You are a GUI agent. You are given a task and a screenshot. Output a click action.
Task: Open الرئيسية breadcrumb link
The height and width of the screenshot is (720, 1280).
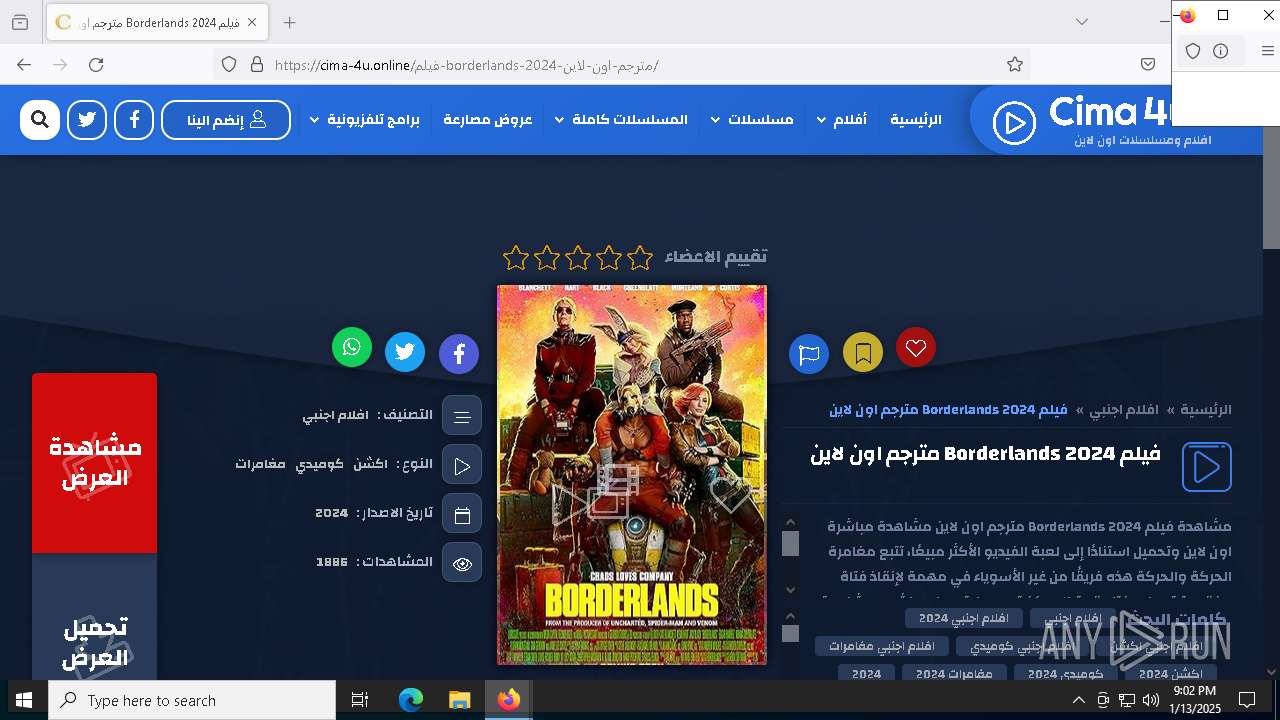coord(1206,410)
